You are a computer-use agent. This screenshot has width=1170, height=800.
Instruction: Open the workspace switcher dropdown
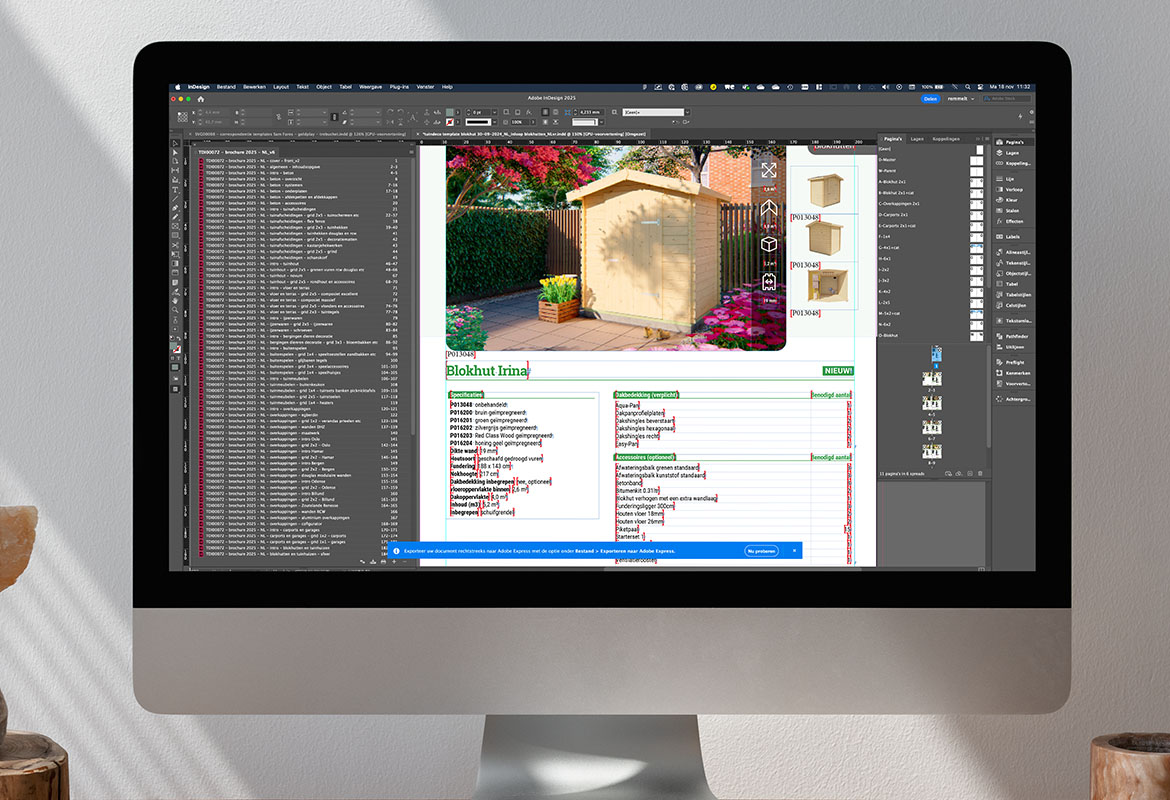pyautogui.click(x=961, y=99)
